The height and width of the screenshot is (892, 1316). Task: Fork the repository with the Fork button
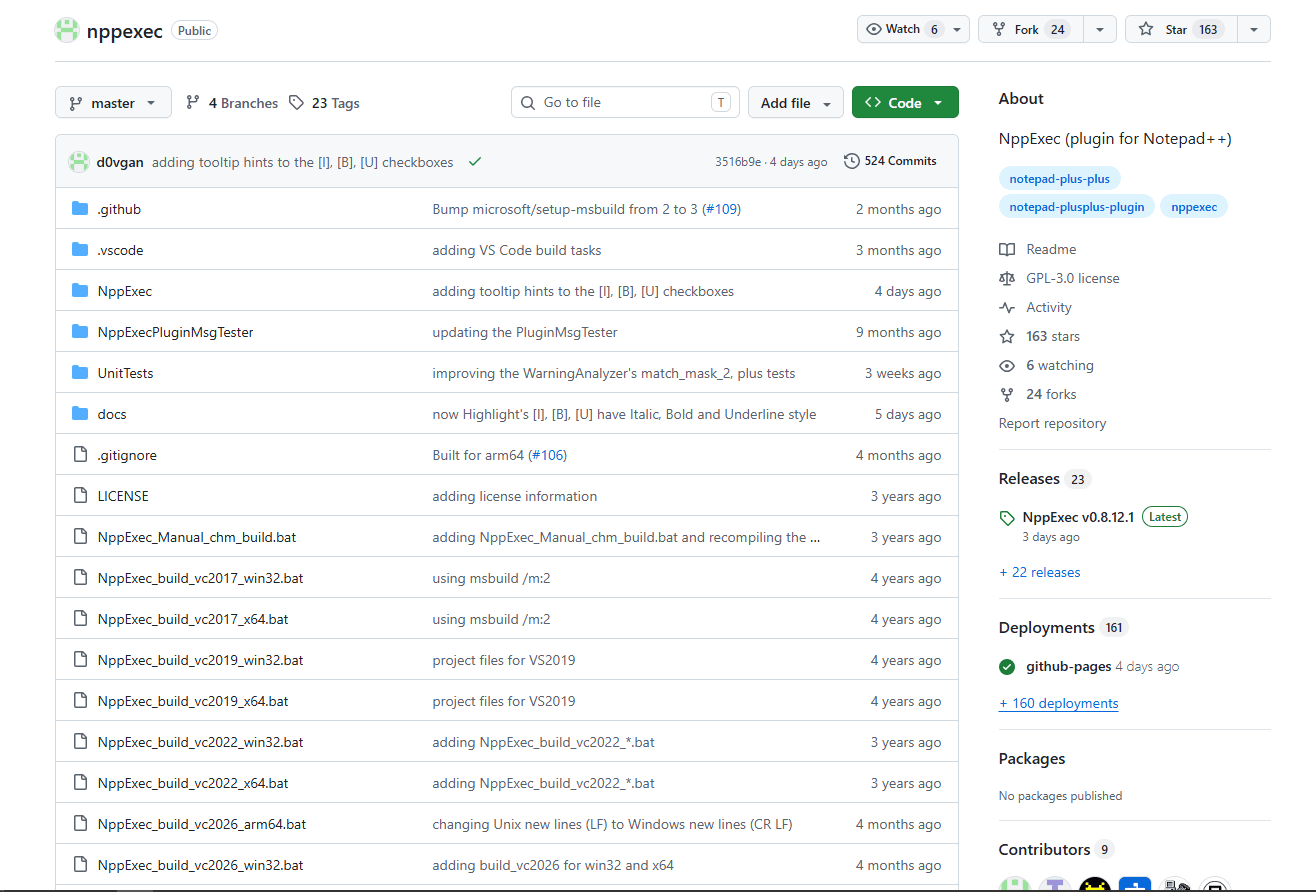pos(1030,29)
